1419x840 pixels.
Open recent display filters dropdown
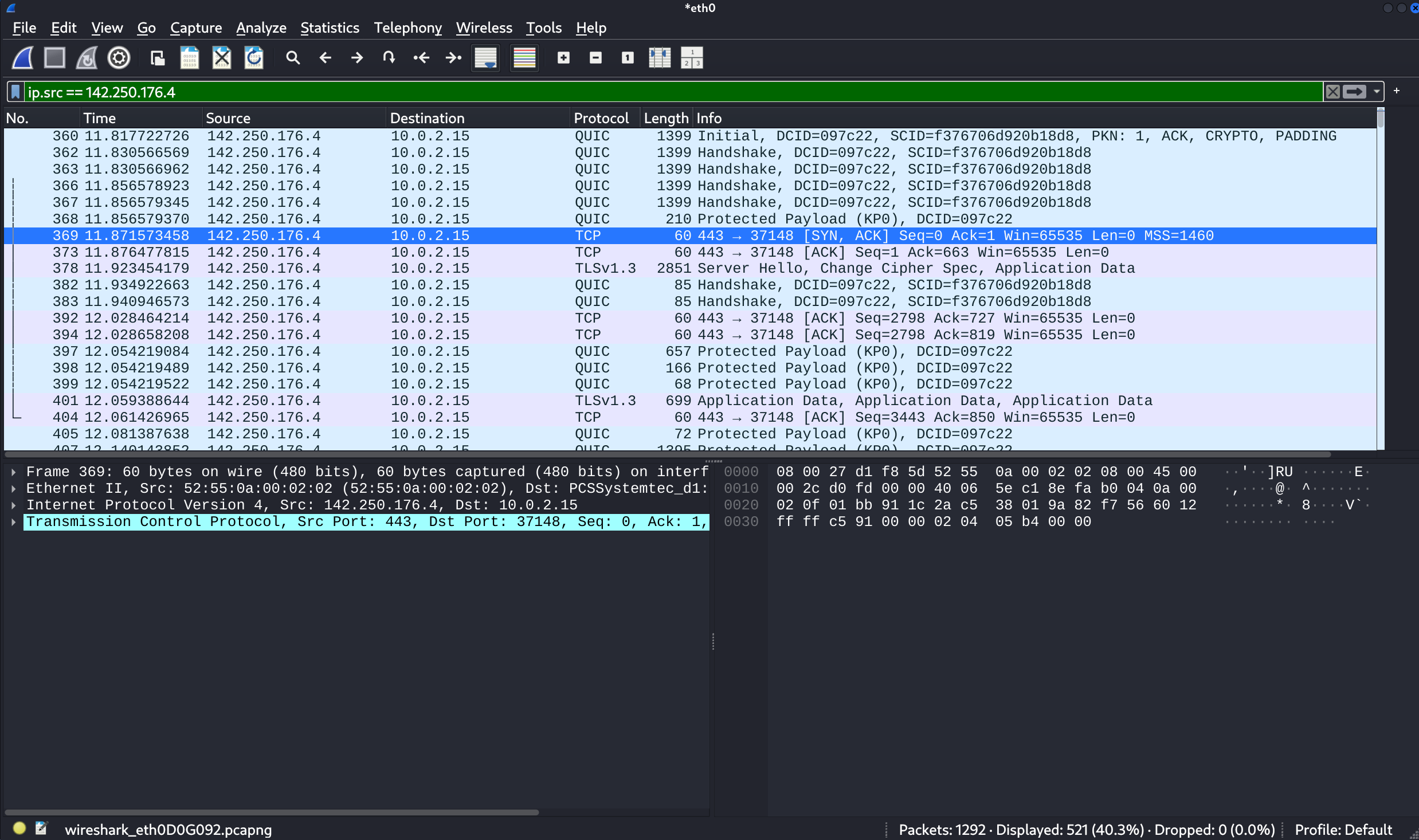[1376, 92]
